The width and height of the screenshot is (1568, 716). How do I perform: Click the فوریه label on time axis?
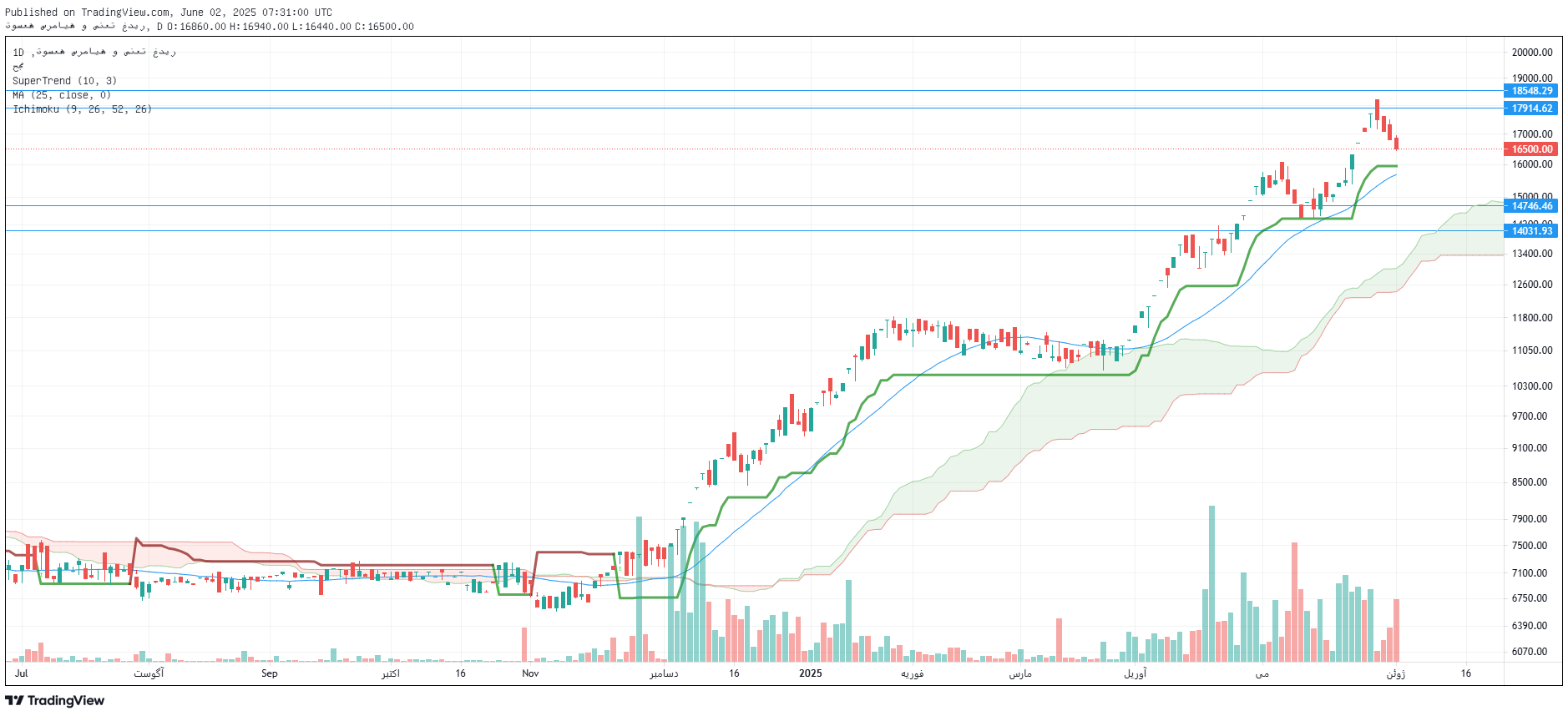click(x=912, y=673)
